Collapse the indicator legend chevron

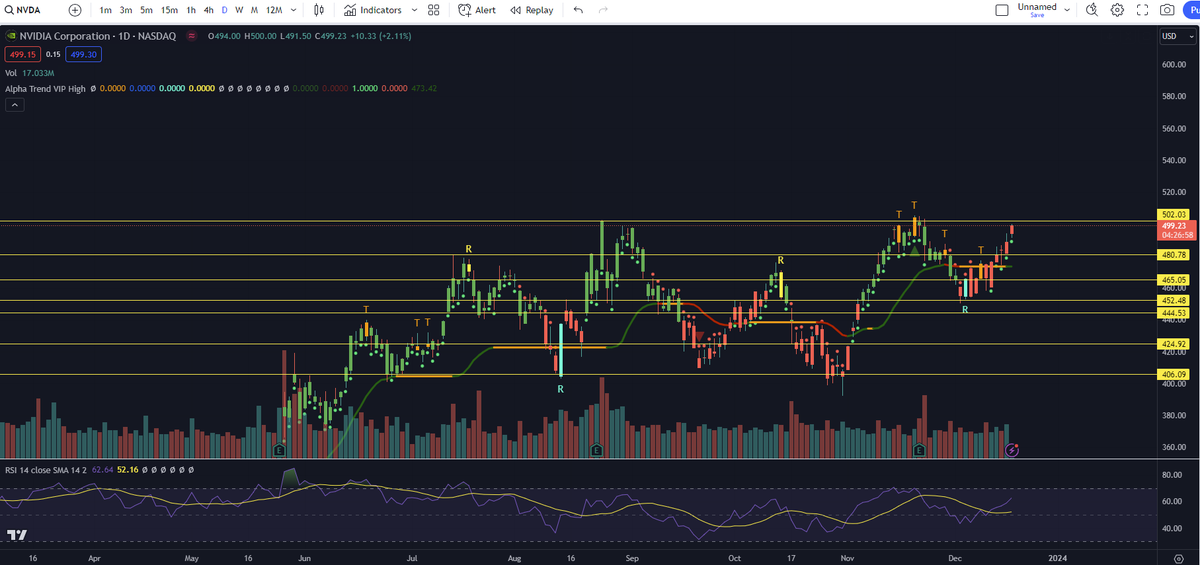(14, 103)
